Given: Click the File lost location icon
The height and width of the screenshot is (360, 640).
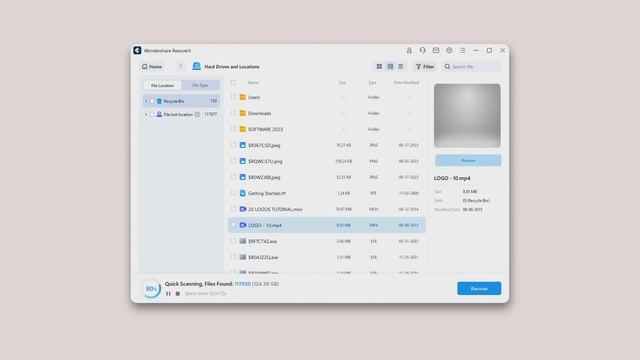Looking at the screenshot, I should coord(159,114).
